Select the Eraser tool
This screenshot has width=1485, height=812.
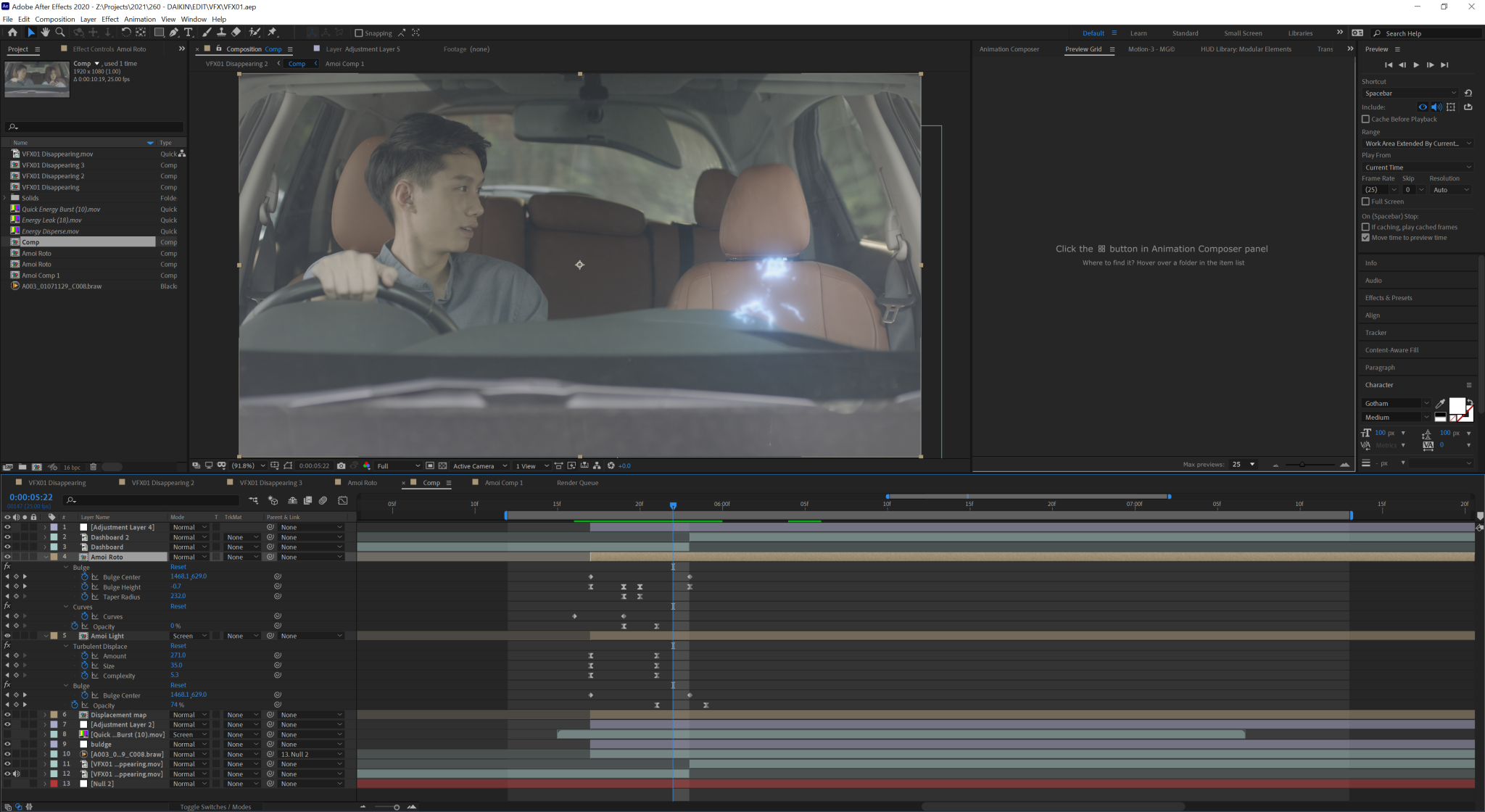pos(236,33)
